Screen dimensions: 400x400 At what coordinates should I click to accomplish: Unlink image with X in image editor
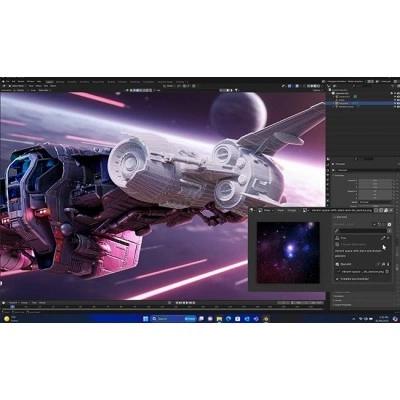point(391,210)
